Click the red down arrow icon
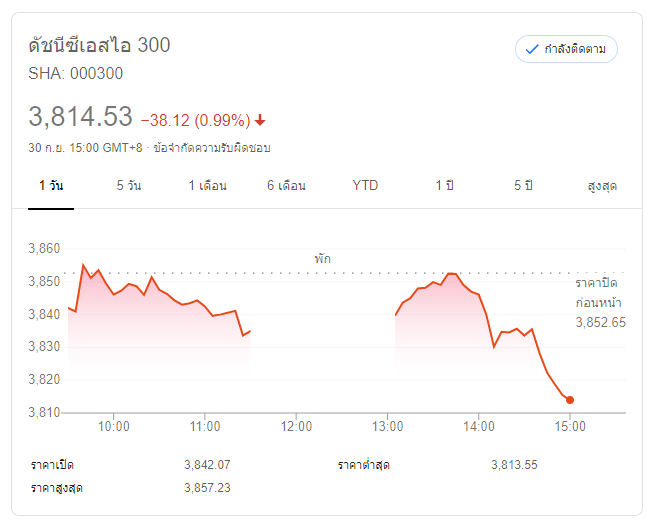652x528 pixels. [260, 120]
